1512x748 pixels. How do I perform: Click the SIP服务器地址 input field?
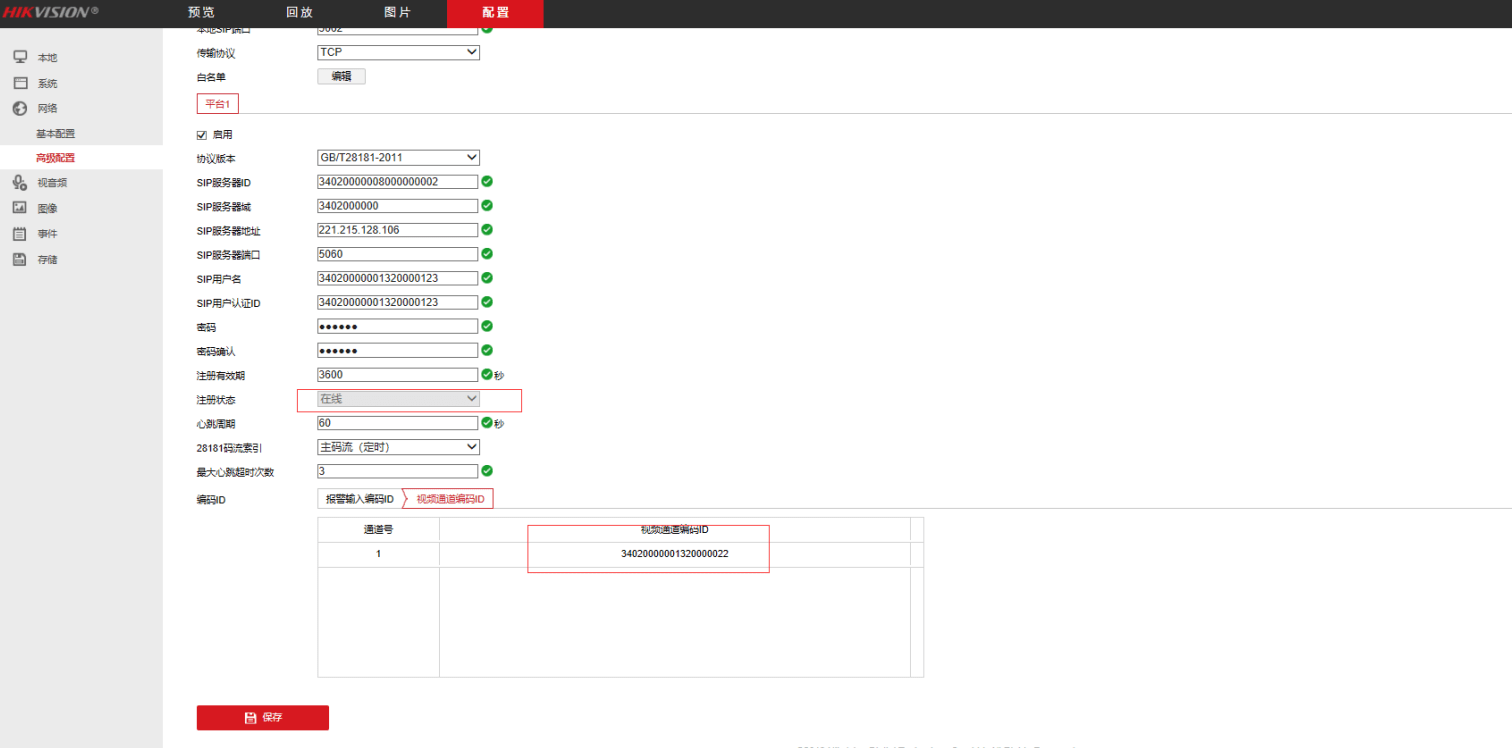pos(397,230)
